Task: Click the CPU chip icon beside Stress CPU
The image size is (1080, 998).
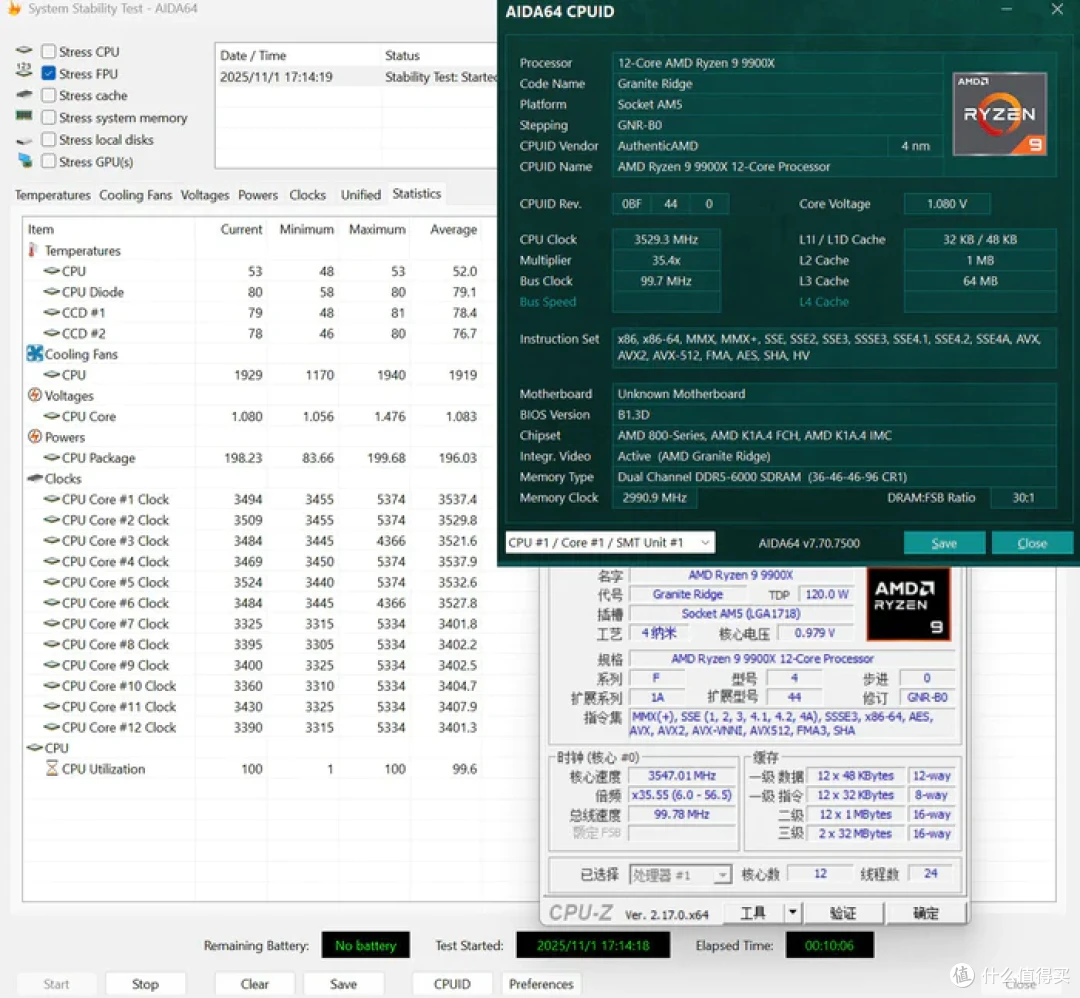Action: [x=24, y=50]
